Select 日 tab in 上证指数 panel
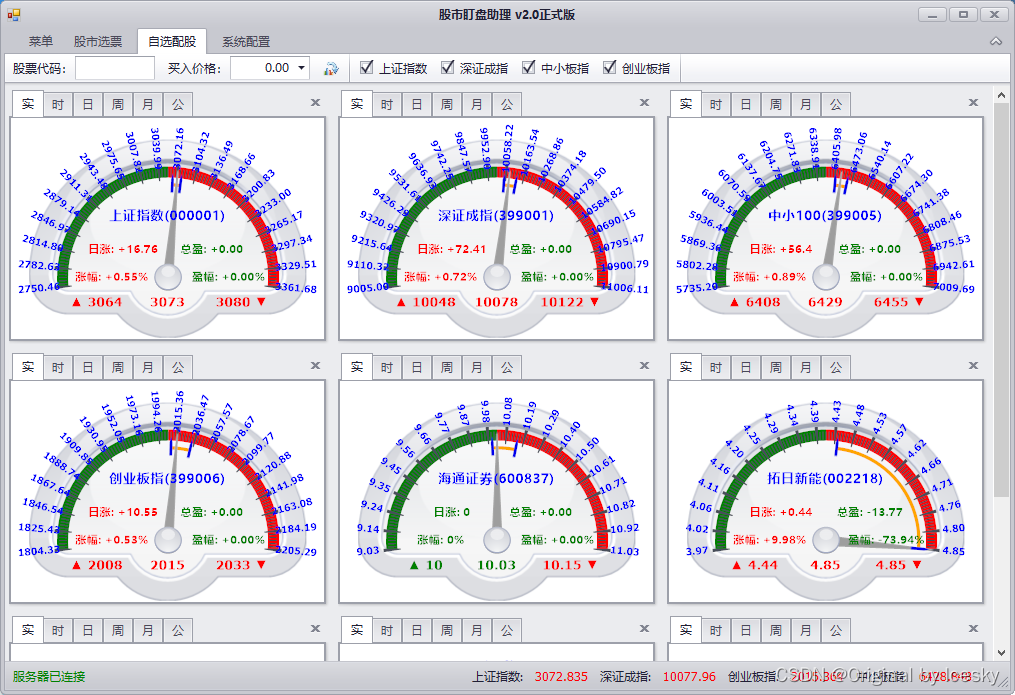1015x695 pixels. click(x=87, y=104)
